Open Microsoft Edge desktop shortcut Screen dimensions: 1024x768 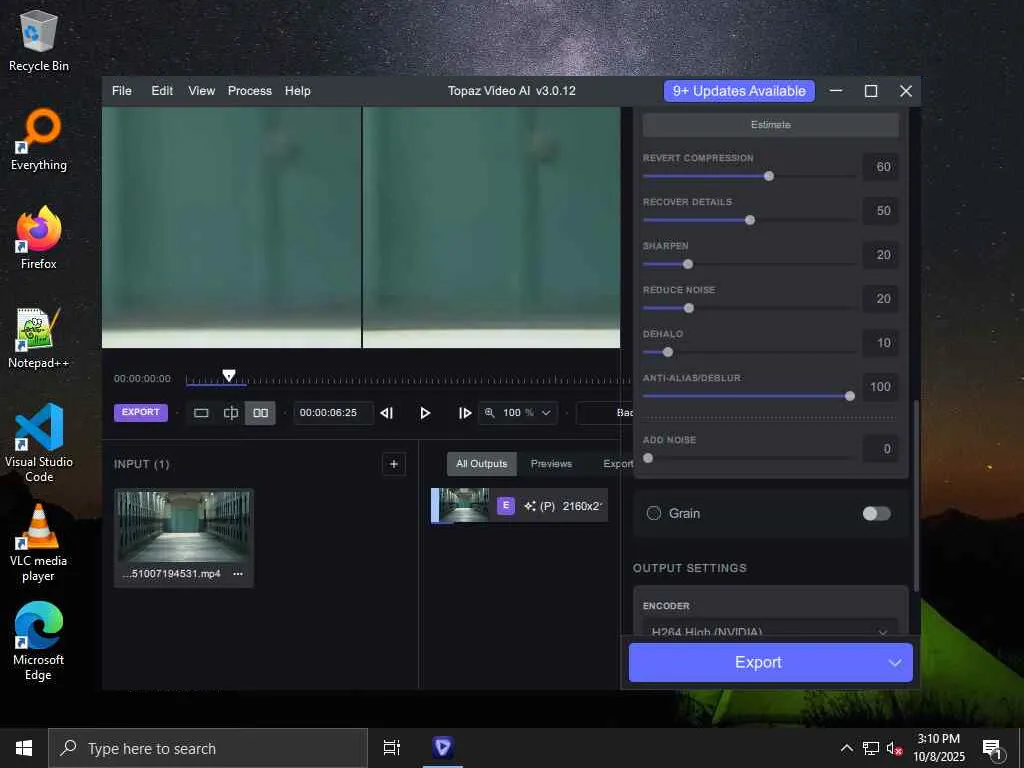click(39, 641)
